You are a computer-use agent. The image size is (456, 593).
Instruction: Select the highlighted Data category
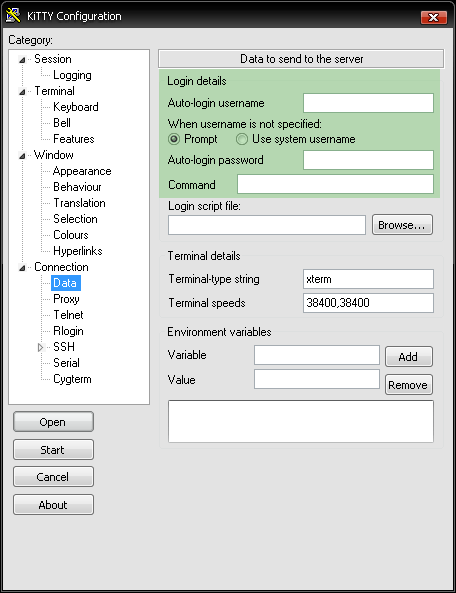[x=66, y=283]
